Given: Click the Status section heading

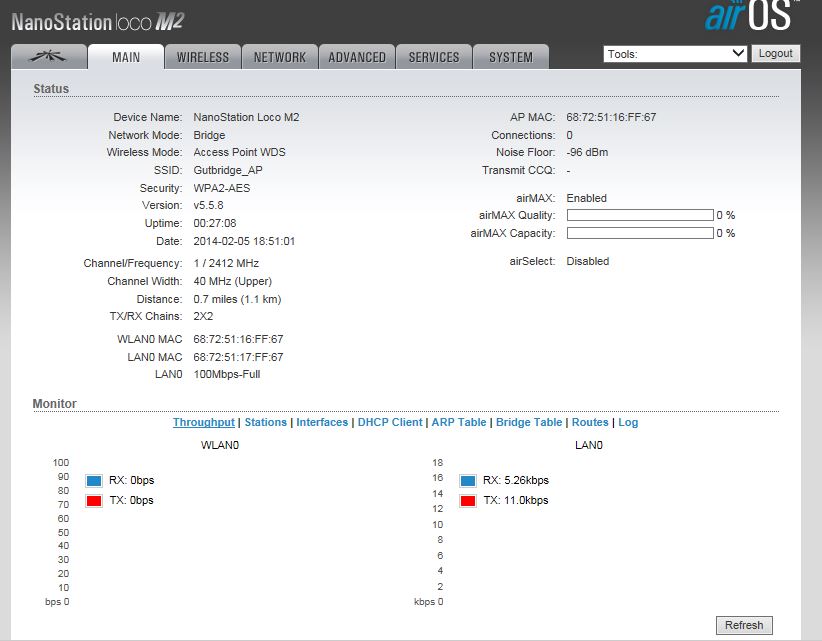Looking at the screenshot, I should 51,89.
